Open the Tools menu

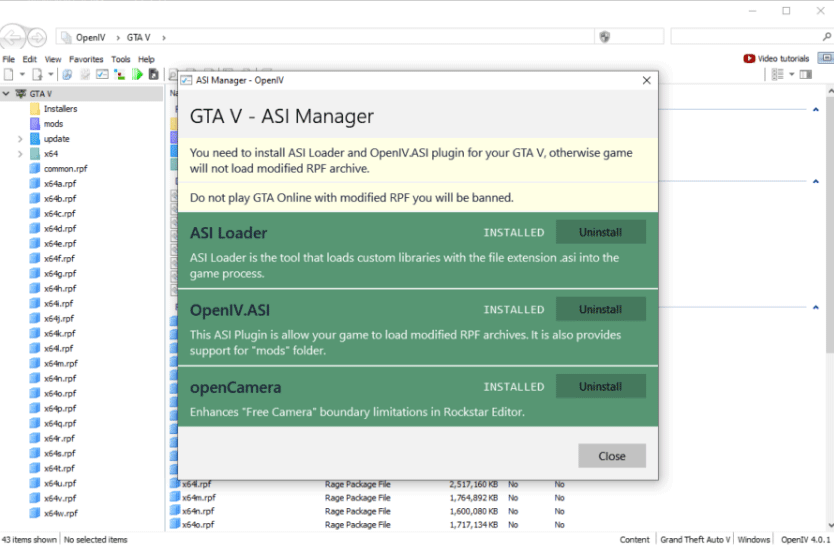click(121, 59)
